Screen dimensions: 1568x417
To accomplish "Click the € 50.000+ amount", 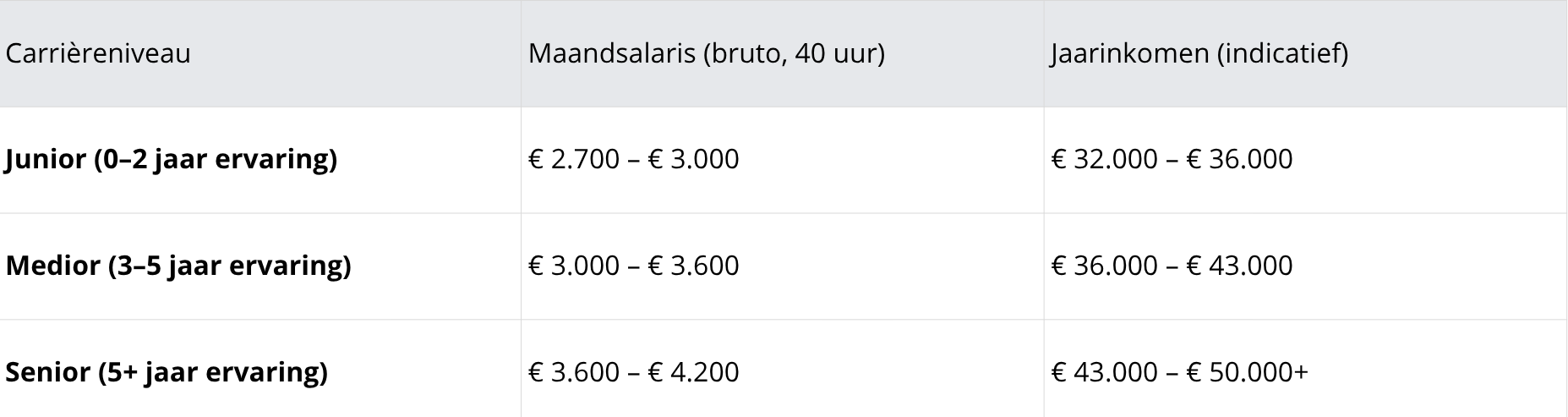I will pos(1248,372).
